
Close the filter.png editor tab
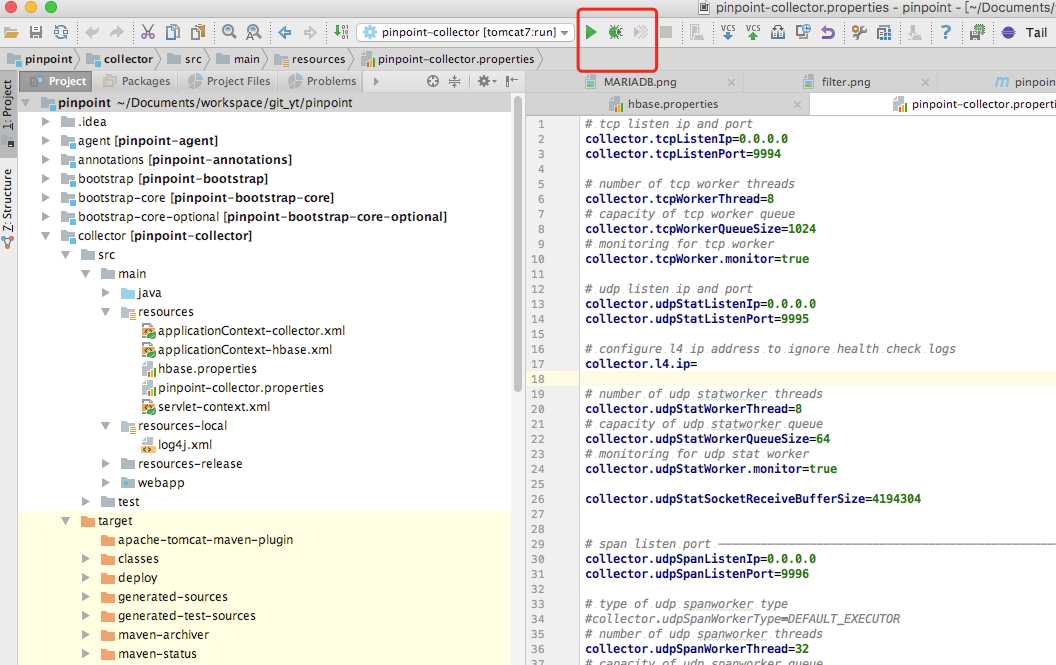[925, 82]
